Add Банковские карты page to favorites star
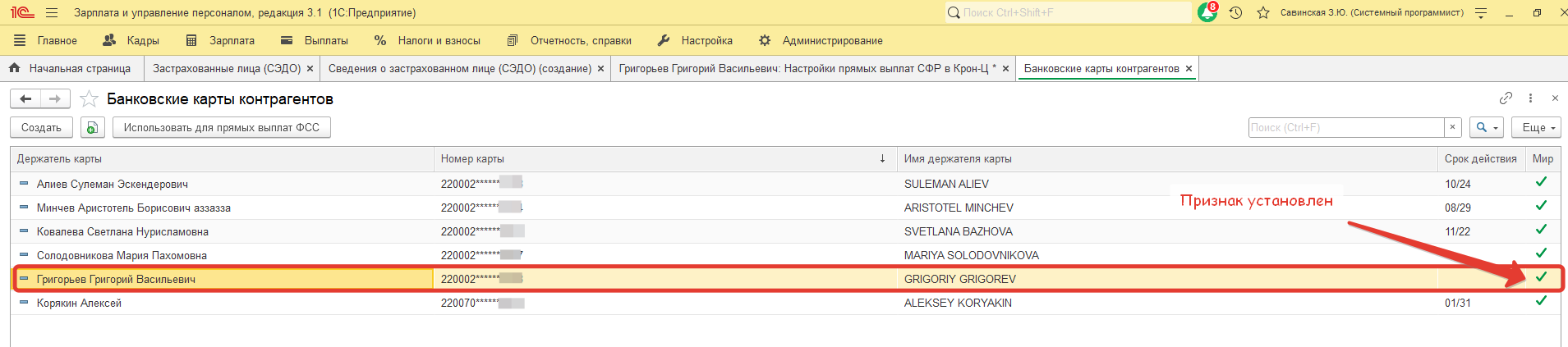Image resolution: width=1568 pixels, height=347 pixels. point(90,99)
